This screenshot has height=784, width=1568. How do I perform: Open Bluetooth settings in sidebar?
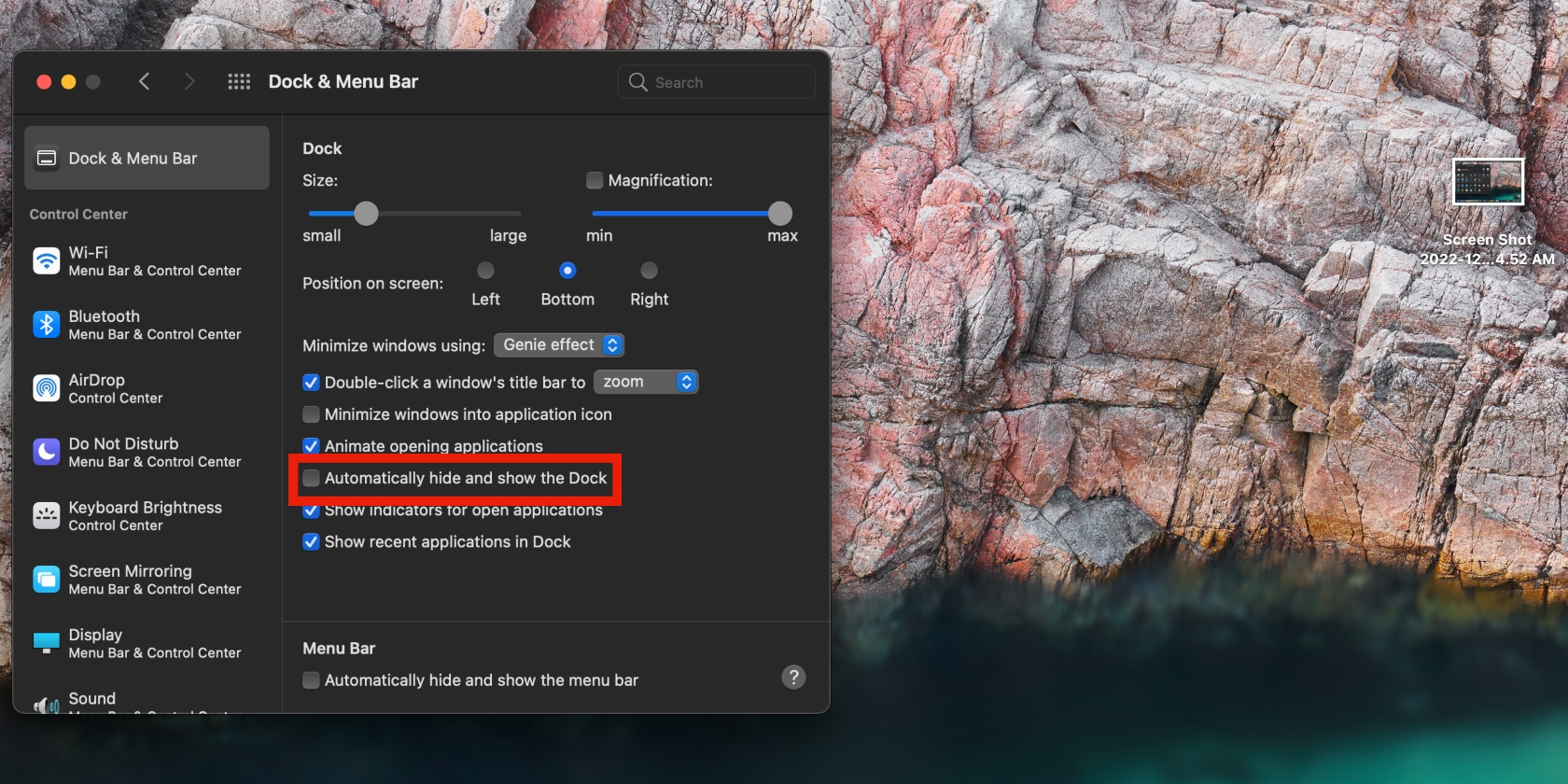click(147, 325)
